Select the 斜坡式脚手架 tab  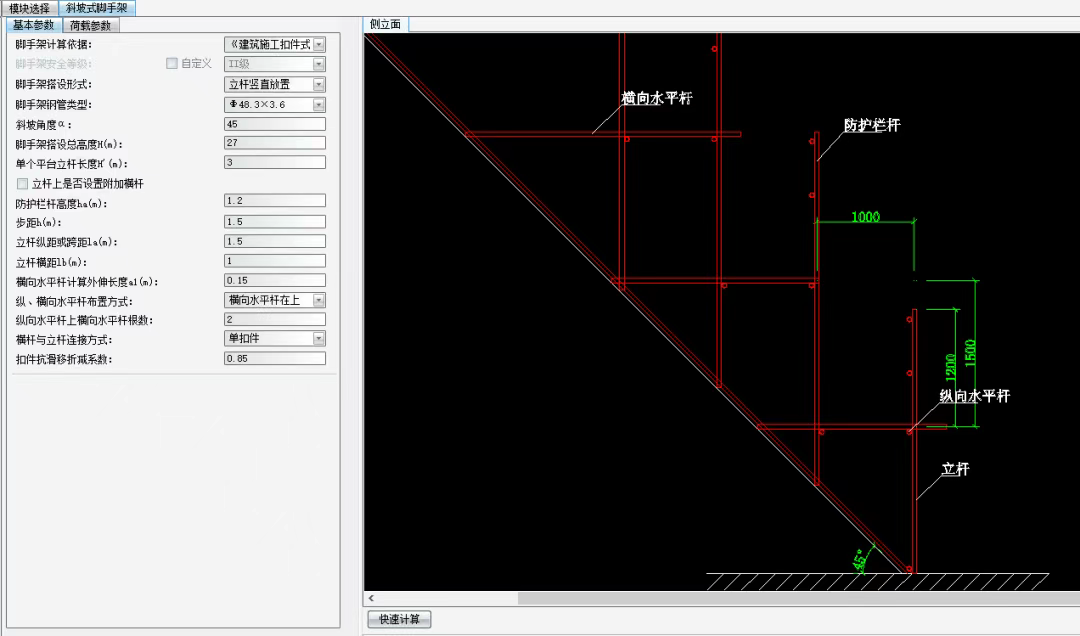97,8
